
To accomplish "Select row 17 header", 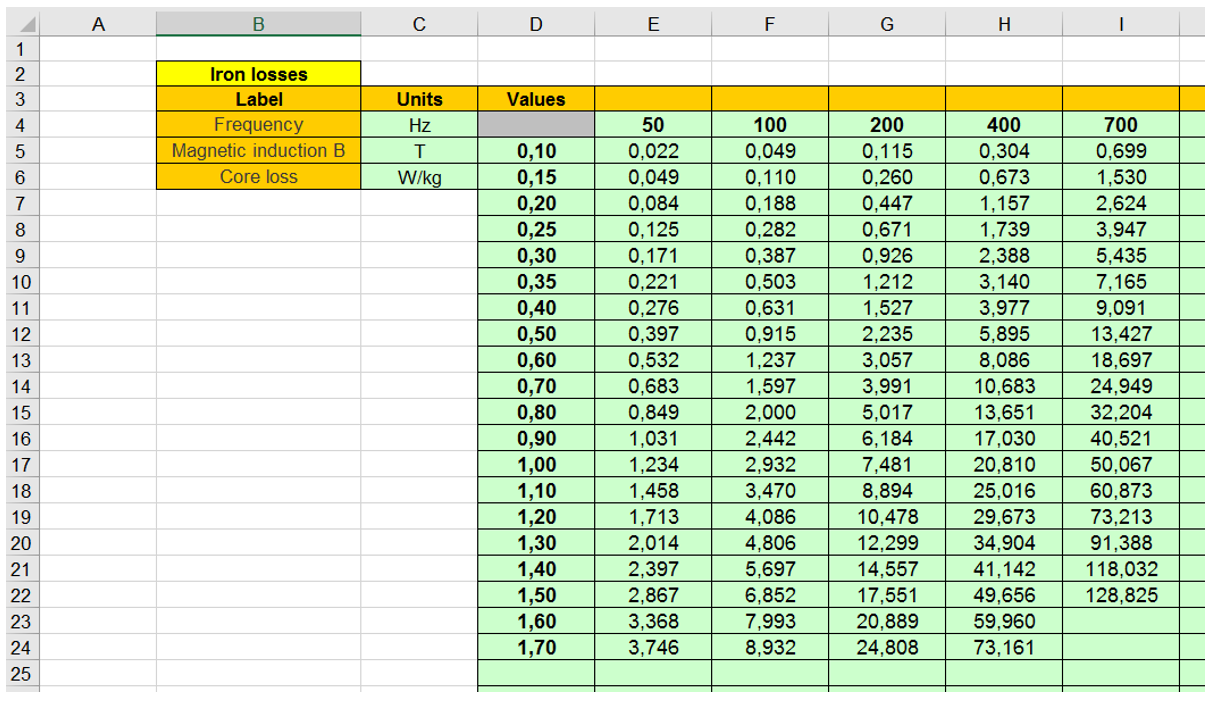I will (x=21, y=465).
